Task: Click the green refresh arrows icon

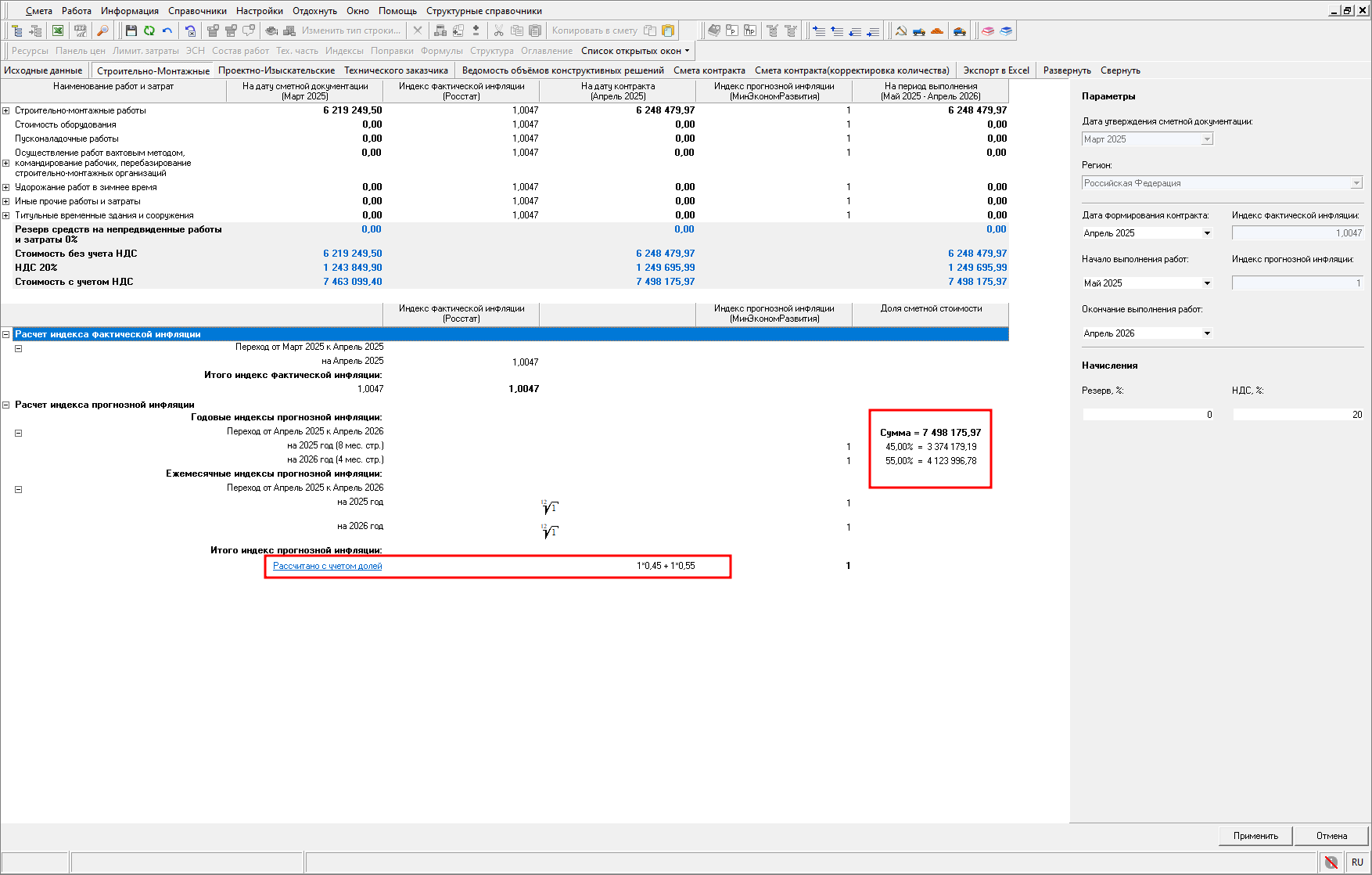Action: [x=149, y=31]
